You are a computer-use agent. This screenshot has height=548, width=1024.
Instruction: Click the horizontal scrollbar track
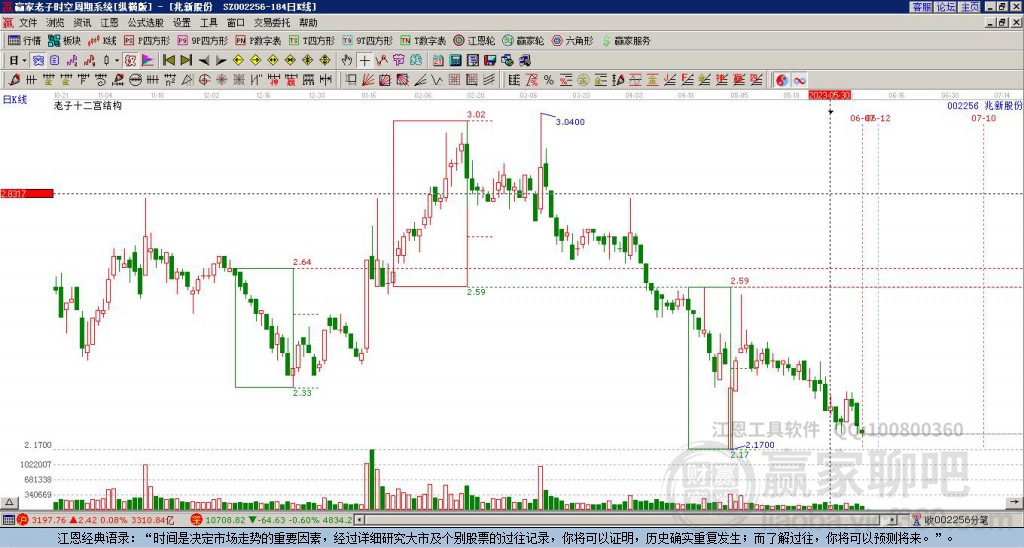click(x=627, y=520)
